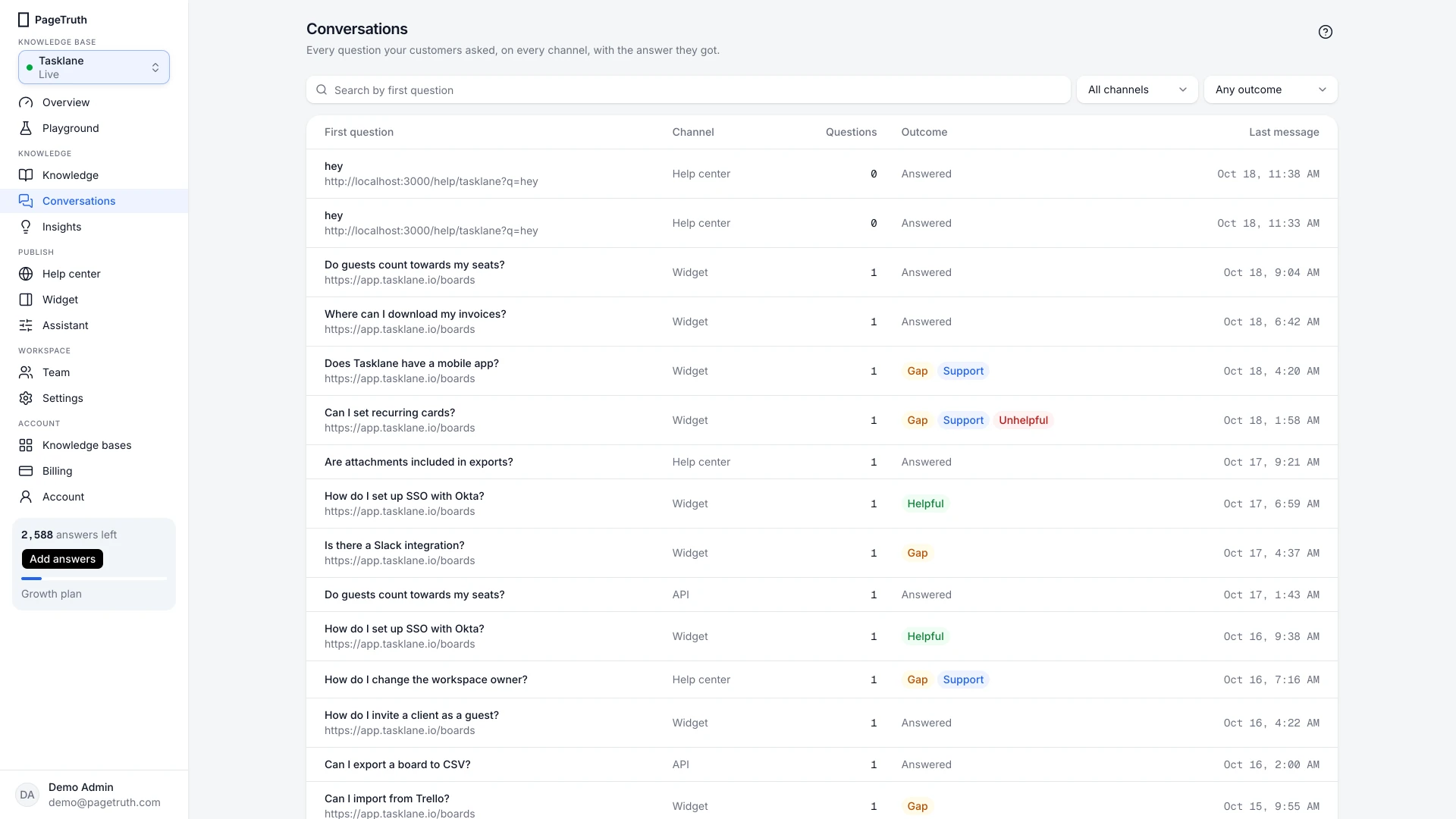The image size is (1456, 819).
Task: Click the search magnifier icon
Action: (322, 89)
